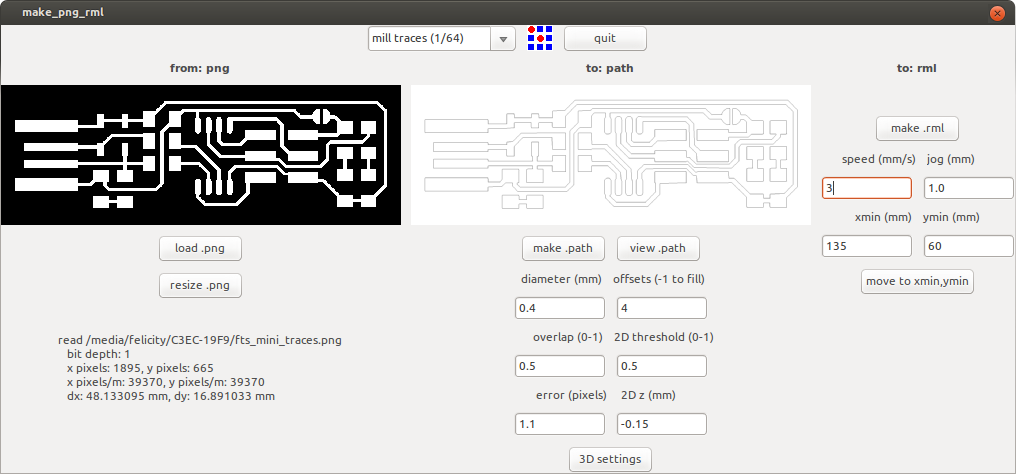Click the 'overlap (0-1)' label
This screenshot has height=474, width=1016.
568,337
